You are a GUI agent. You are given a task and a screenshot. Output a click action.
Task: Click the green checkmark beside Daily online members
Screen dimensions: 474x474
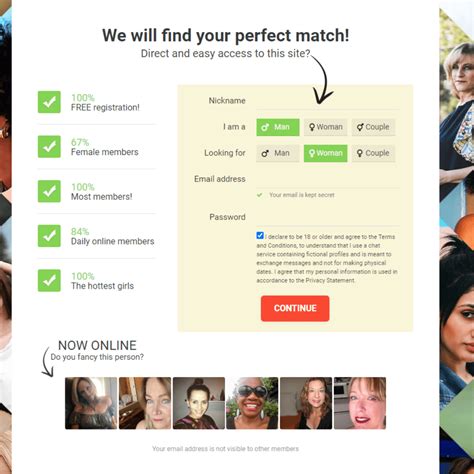pos(49,236)
